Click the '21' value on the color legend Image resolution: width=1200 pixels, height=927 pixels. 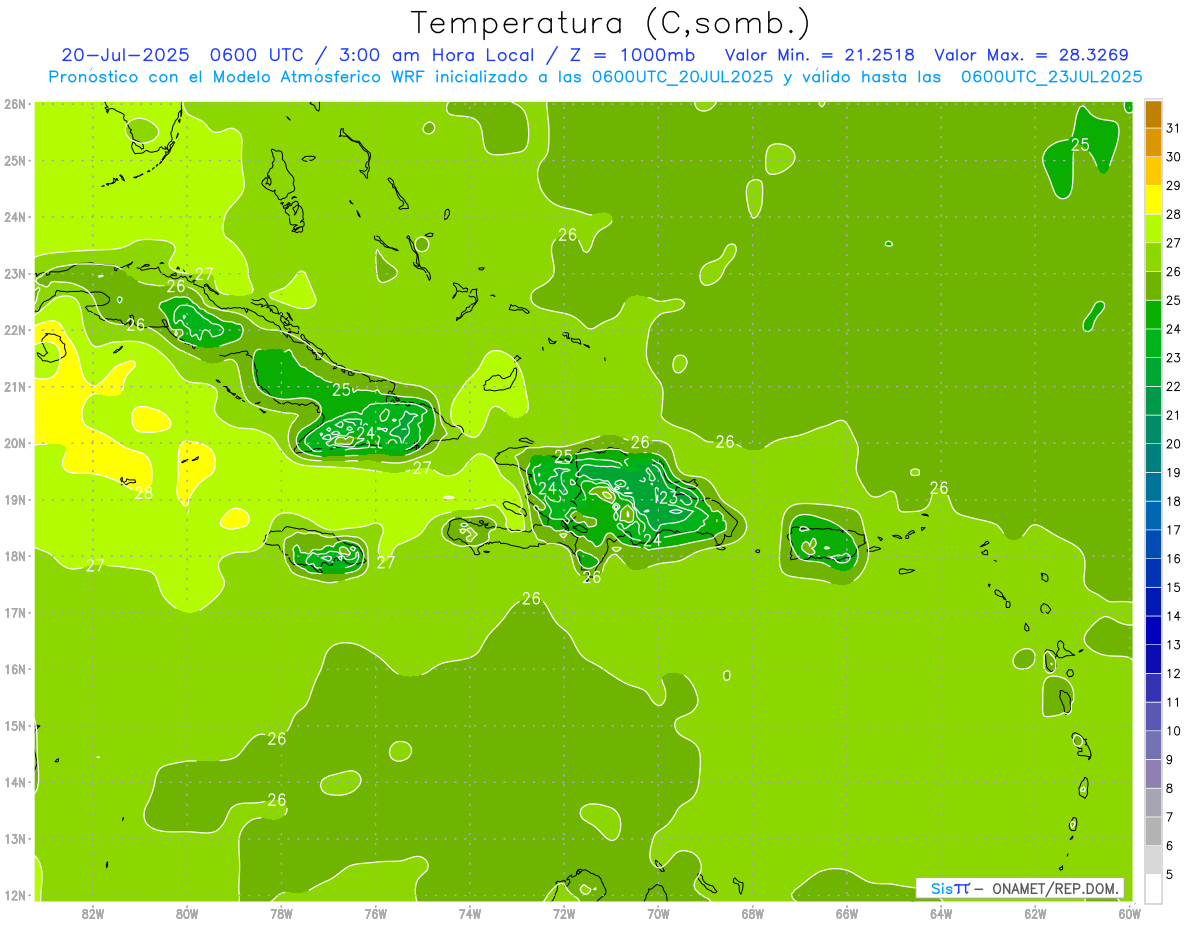(1173, 415)
